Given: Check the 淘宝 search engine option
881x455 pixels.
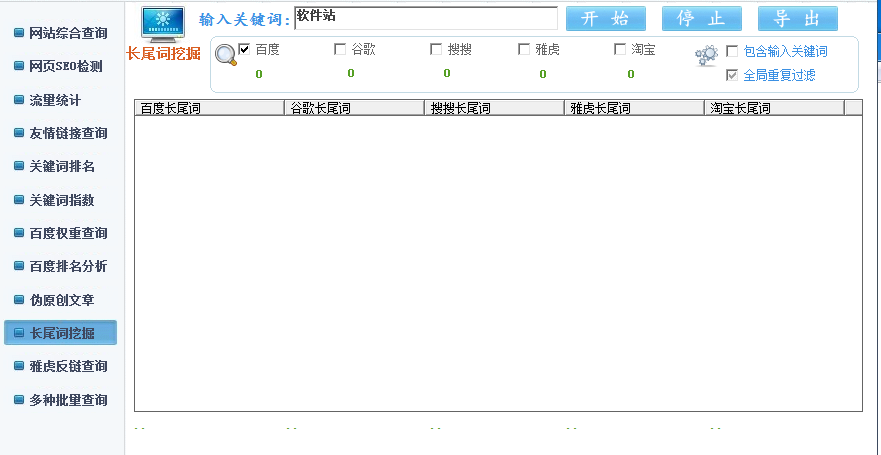Looking at the screenshot, I should pyautogui.click(x=621, y=49).
